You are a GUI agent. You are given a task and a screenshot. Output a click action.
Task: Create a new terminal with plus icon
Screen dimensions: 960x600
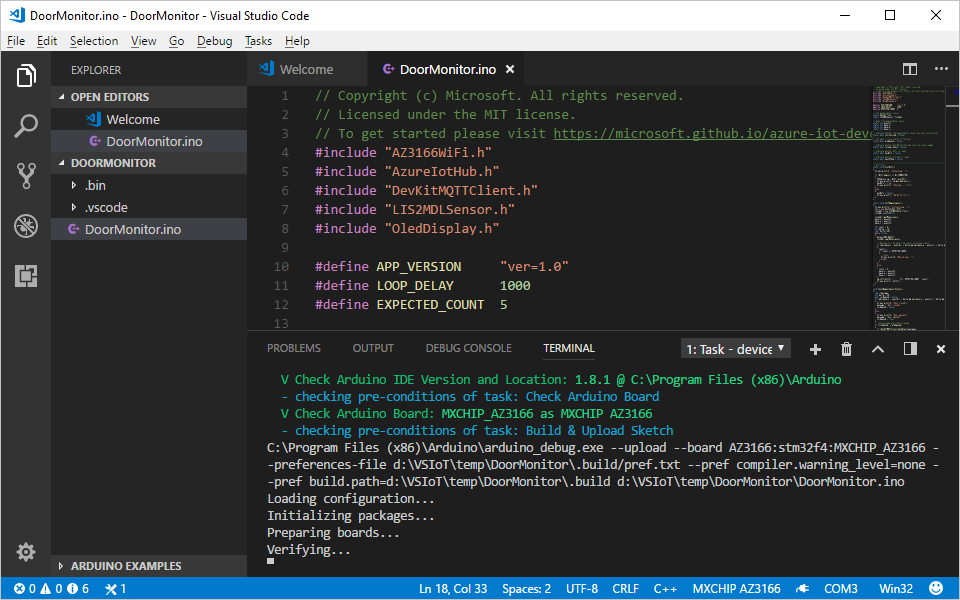pyautogui.click(x=815, y=349)
